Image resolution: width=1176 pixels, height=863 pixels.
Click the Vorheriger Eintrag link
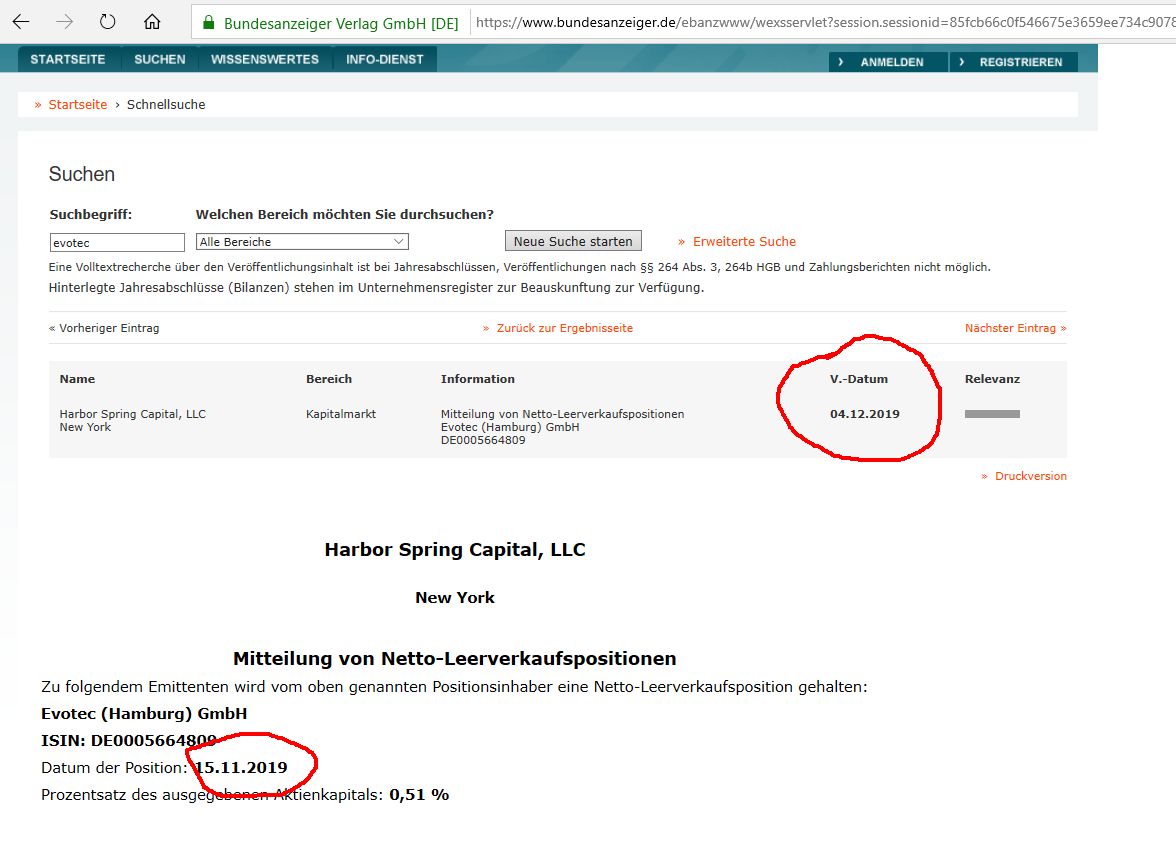104,328
